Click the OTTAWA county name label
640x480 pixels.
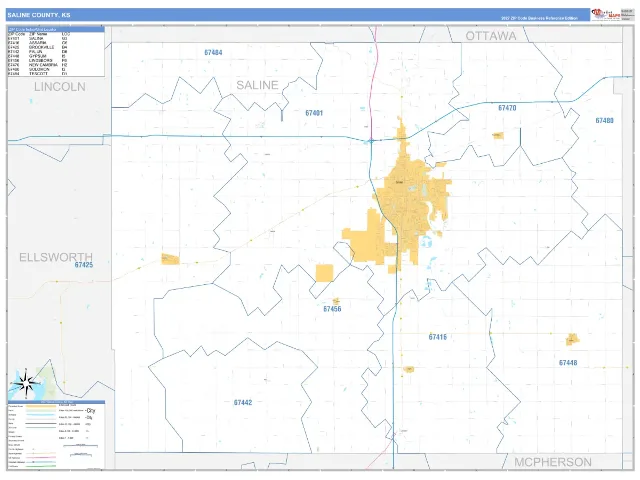coord(491,36)
